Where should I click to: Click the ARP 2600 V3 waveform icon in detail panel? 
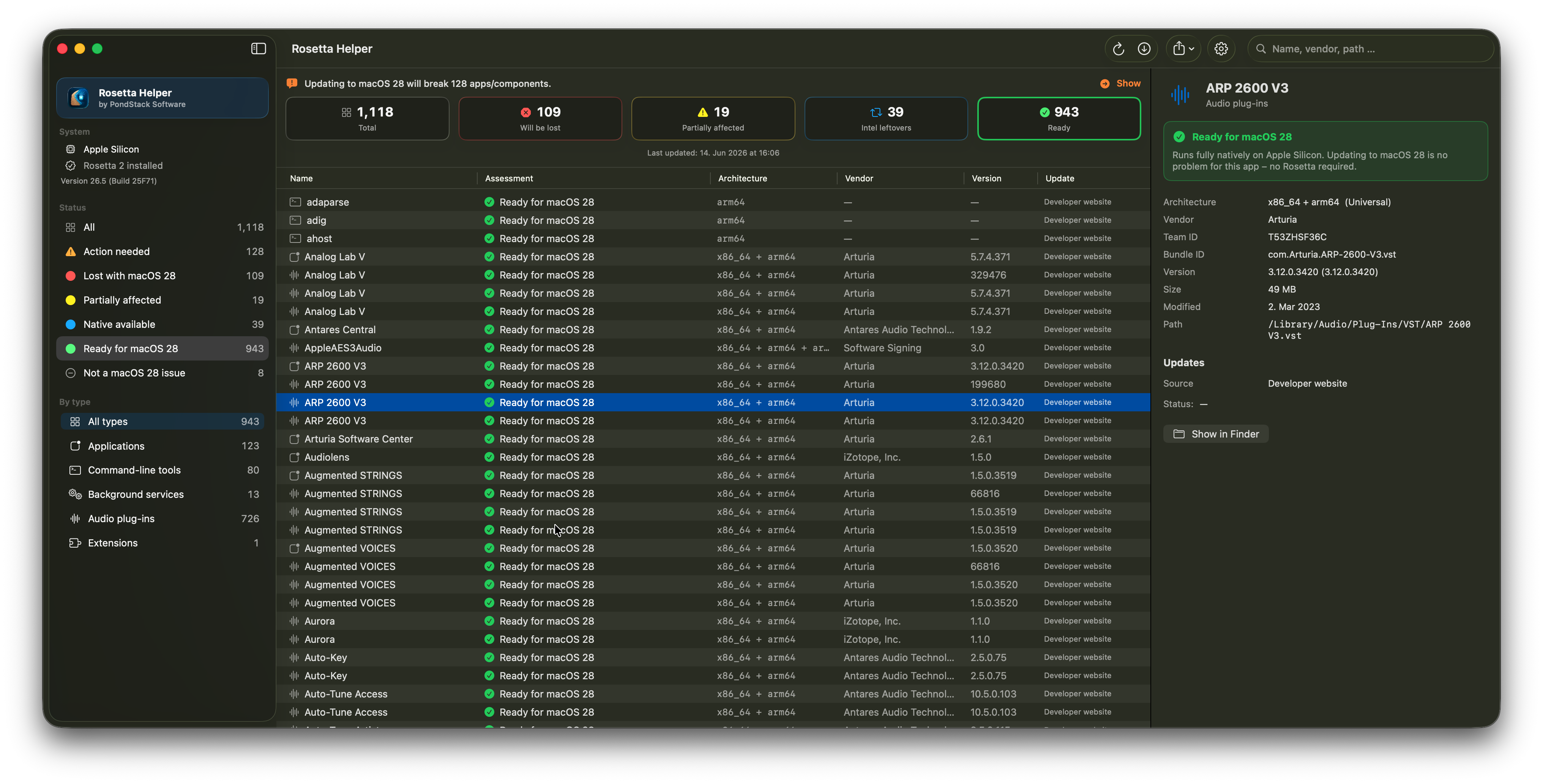pyautogui.click(x=1180, y=94)
